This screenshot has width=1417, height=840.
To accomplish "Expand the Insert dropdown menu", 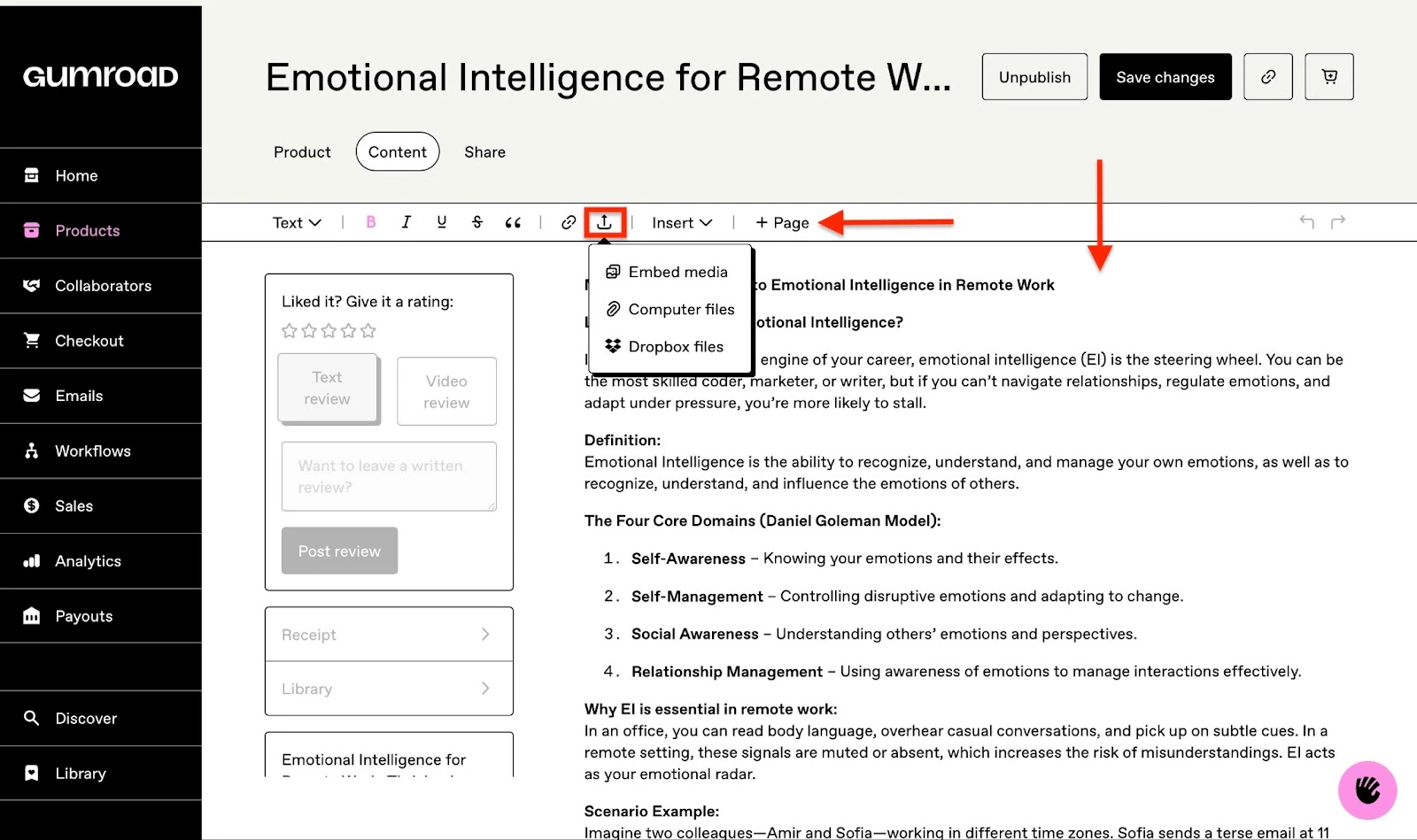I will [x=682, y=223].
